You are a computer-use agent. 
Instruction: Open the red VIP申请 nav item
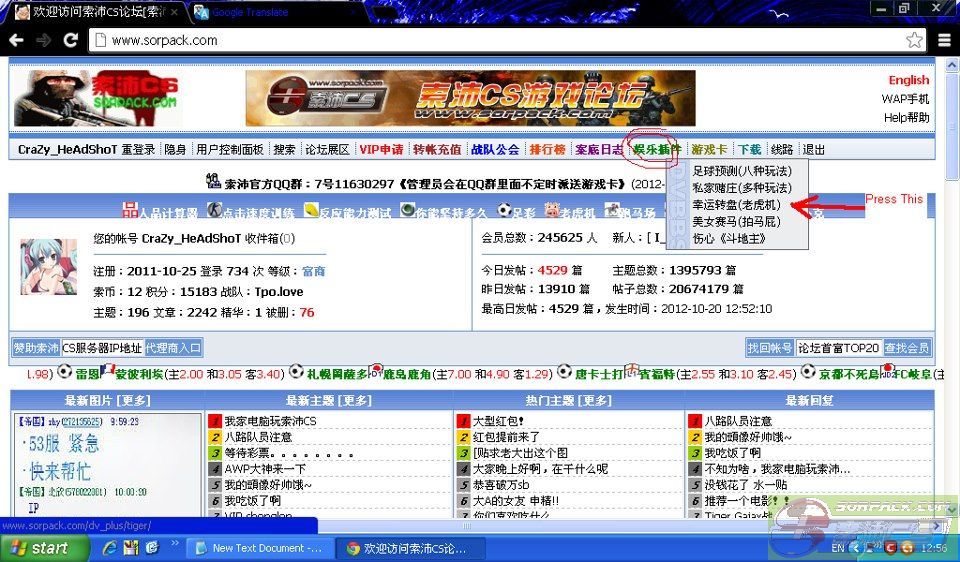pos(381,149)
